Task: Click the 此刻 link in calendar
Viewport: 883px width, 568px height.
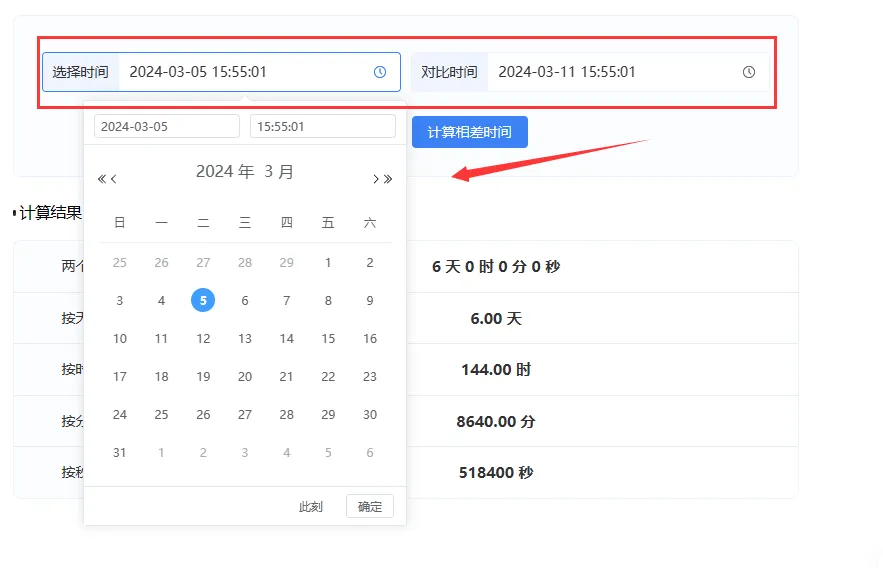Action: (311, 507)
